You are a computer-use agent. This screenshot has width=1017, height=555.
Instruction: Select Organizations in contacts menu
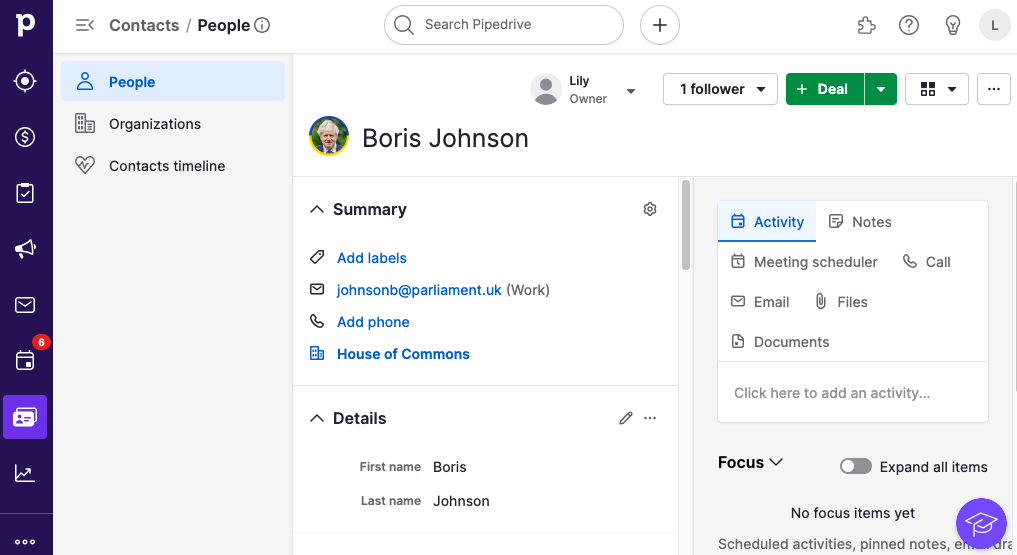173,124
